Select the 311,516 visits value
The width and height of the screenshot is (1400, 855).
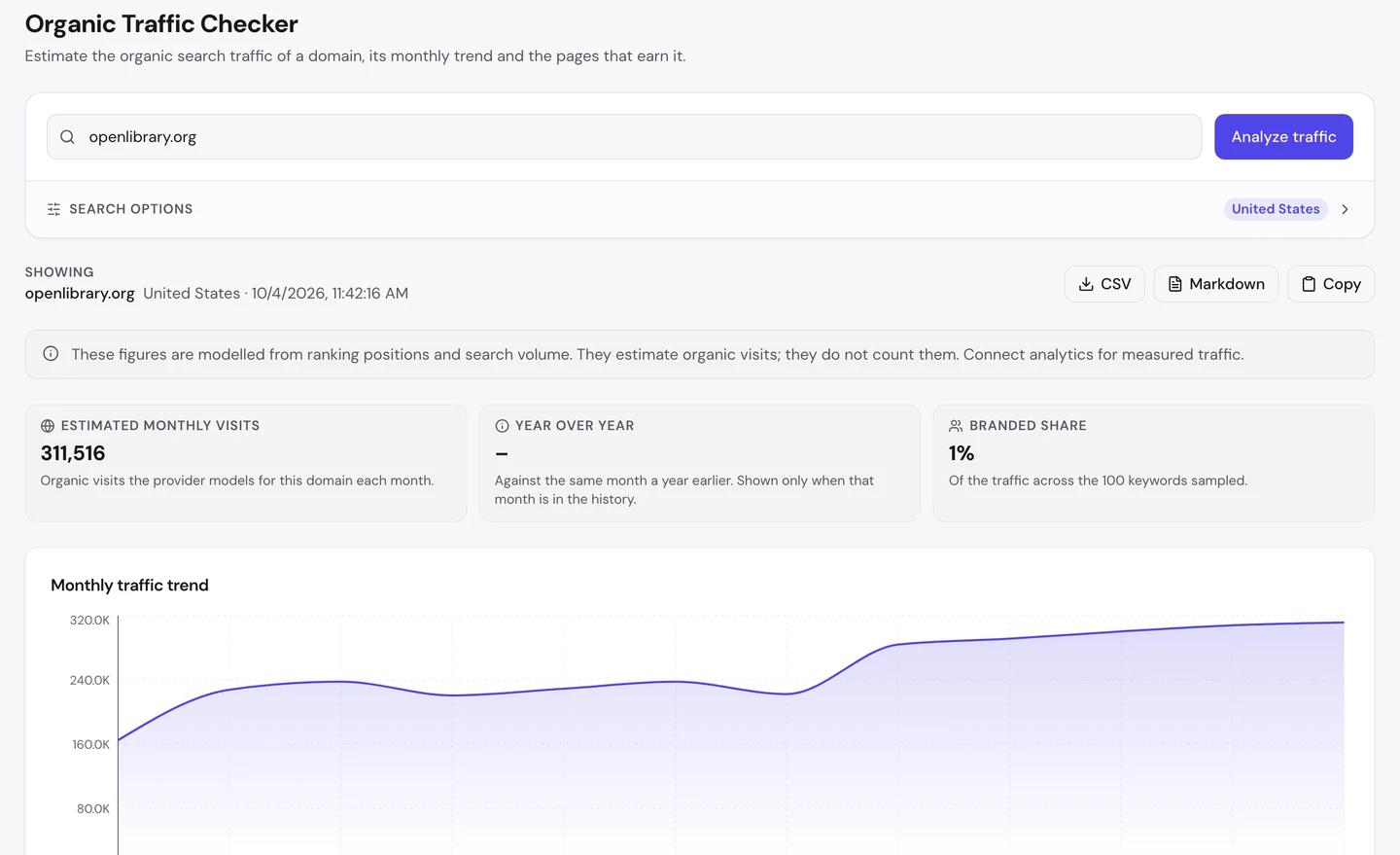tap(73, 453)
